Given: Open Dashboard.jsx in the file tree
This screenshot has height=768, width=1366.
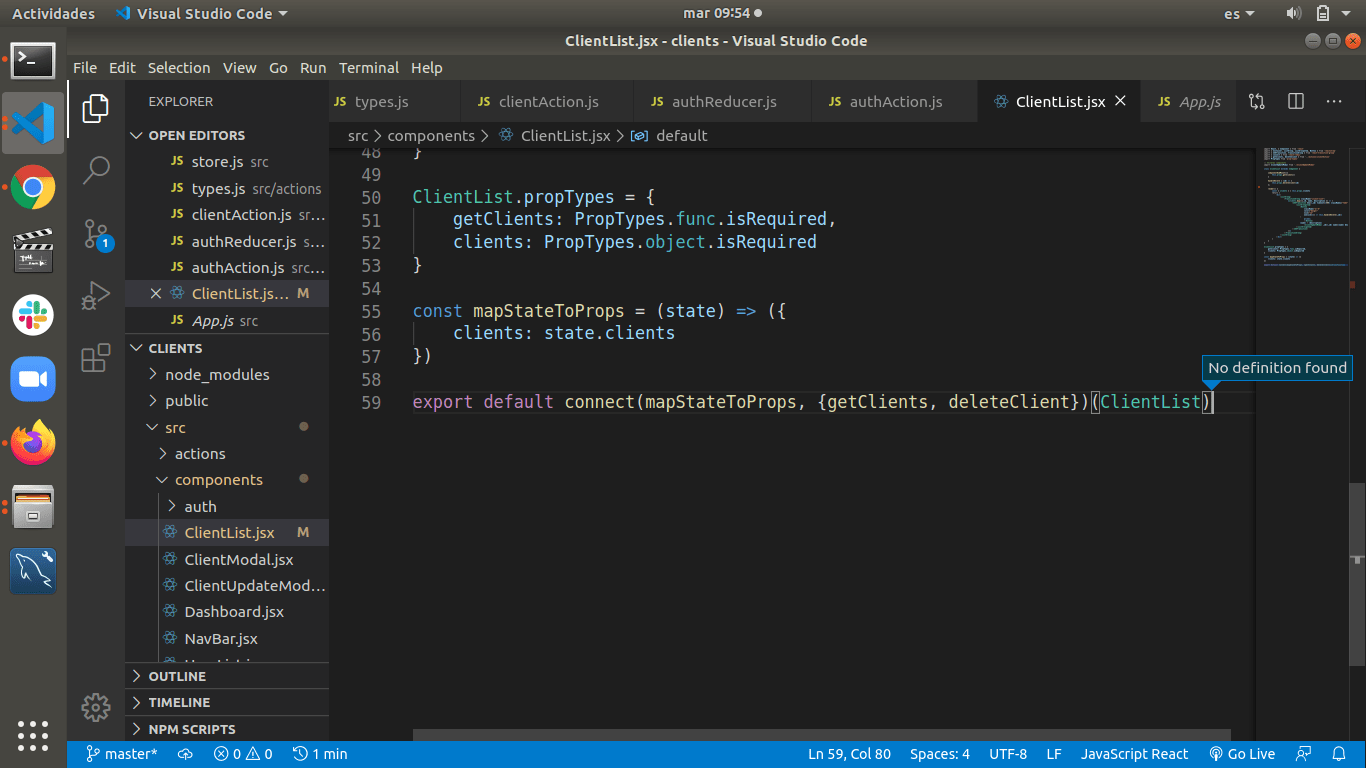Looking at the screenshot, I should 234,612.
